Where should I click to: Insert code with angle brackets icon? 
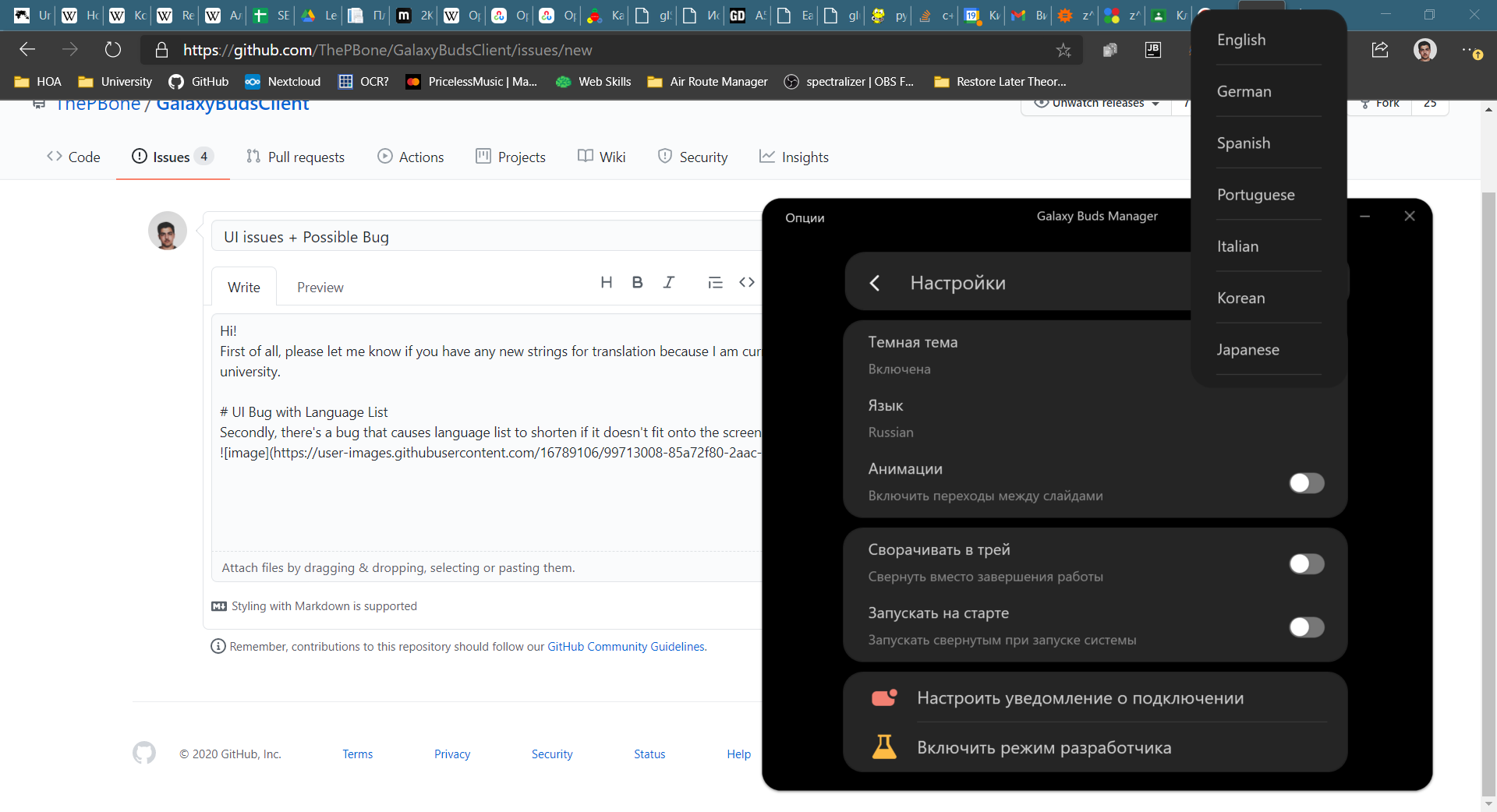tap(747, 282)
